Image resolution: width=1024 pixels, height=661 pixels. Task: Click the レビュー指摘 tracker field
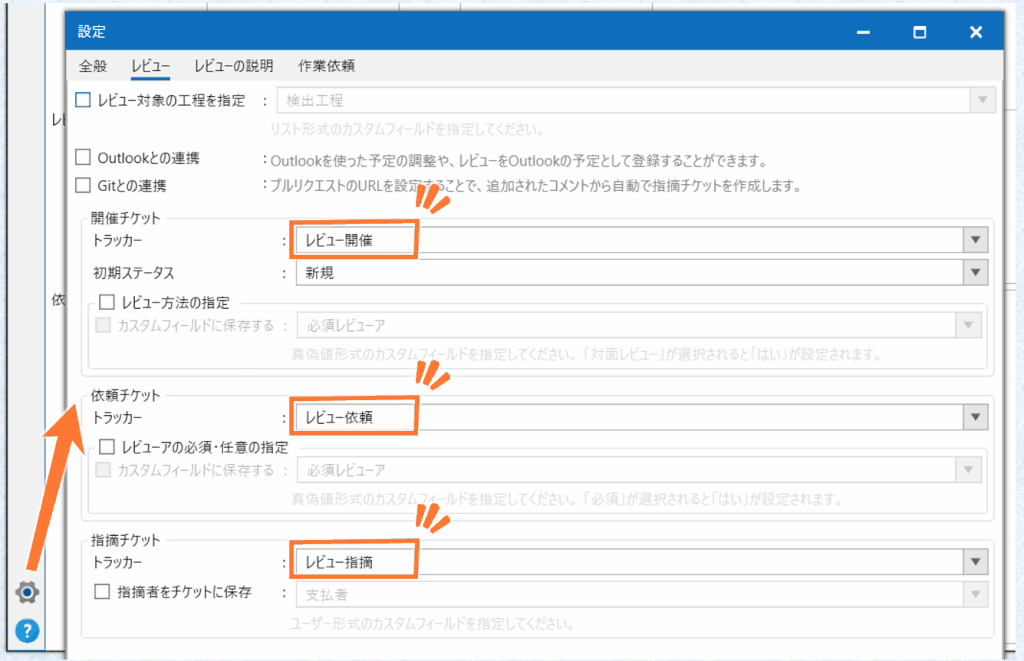point(353,562)
